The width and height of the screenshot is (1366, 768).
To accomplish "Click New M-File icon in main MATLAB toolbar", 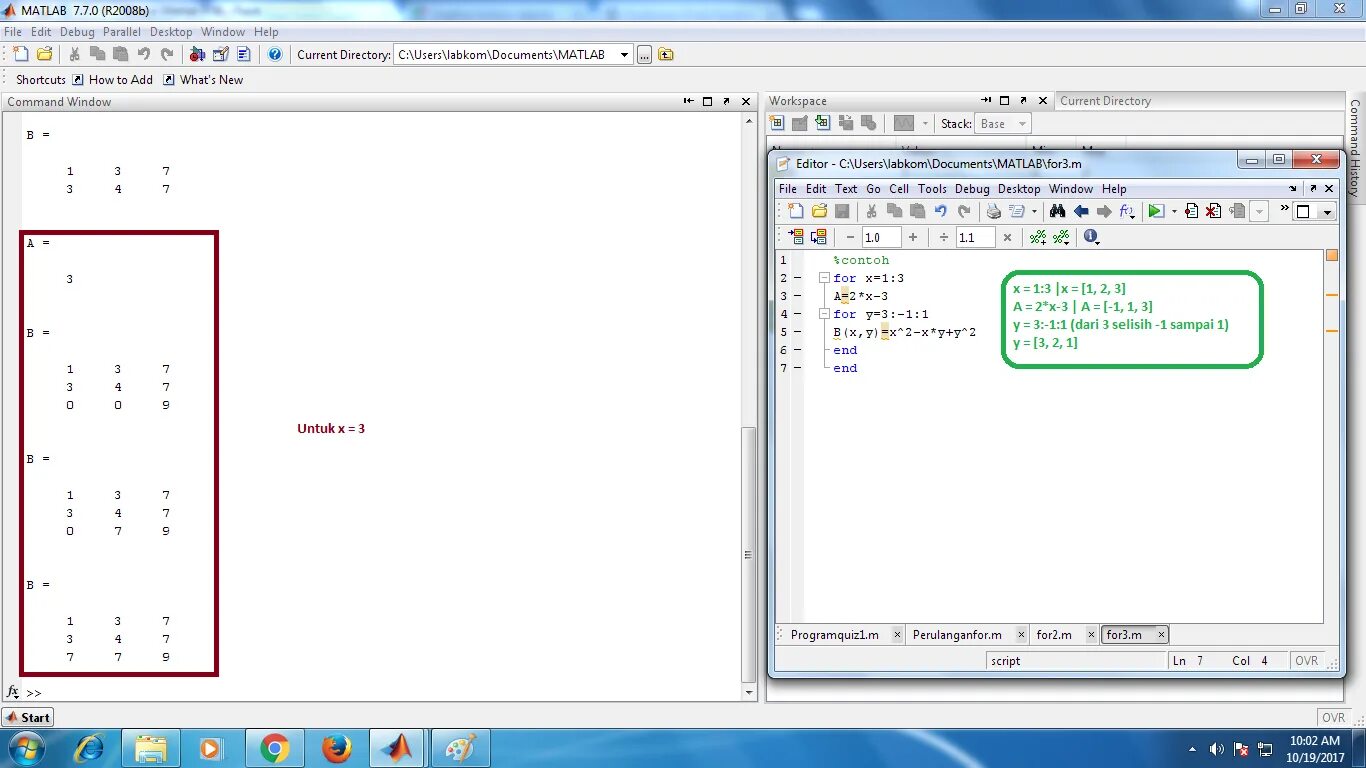I will [21, 54].
